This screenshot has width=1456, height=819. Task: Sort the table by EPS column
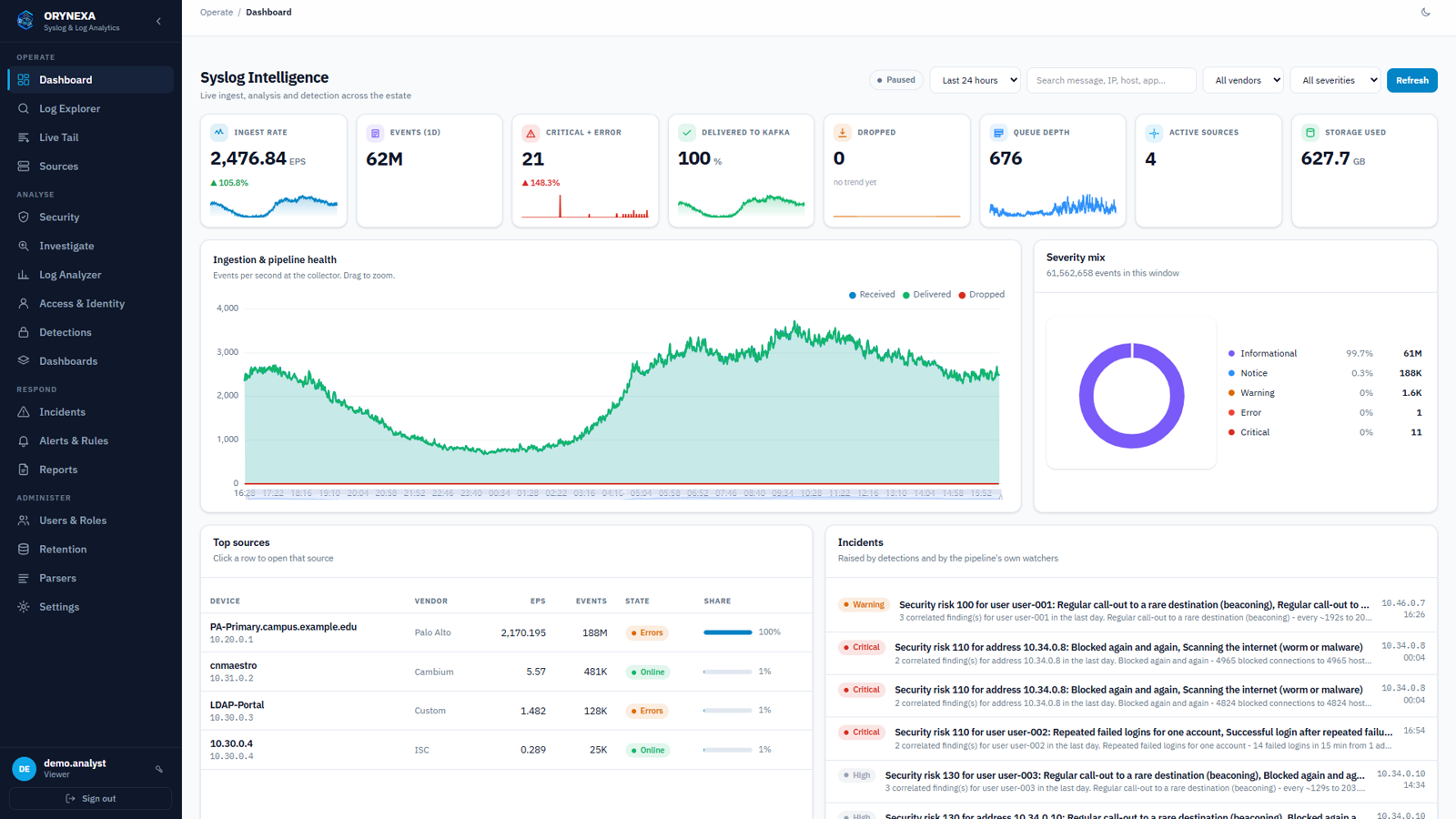click(x=538, y=602)
